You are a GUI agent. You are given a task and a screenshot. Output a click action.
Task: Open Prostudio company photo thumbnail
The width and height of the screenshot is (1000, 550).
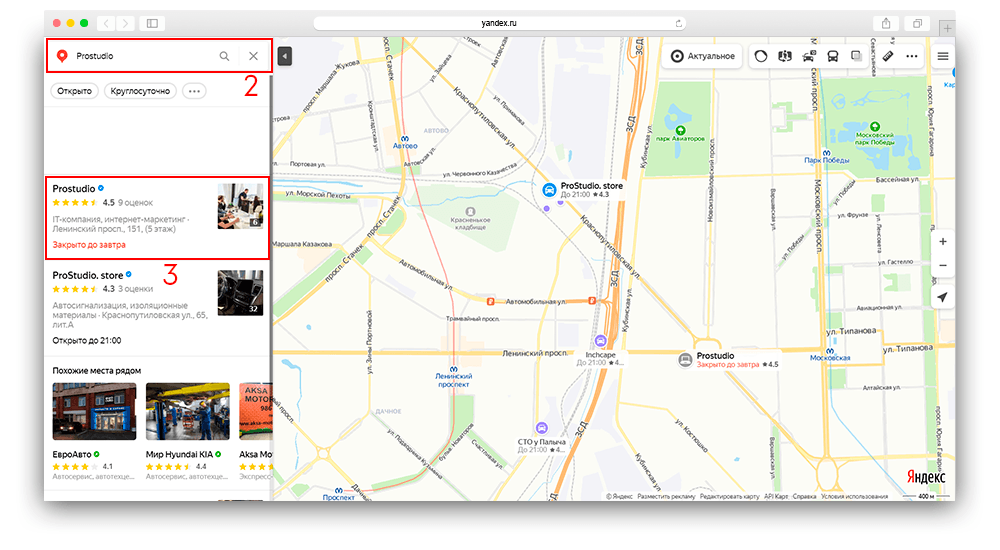pyautogui.click(x=240, y=206)
